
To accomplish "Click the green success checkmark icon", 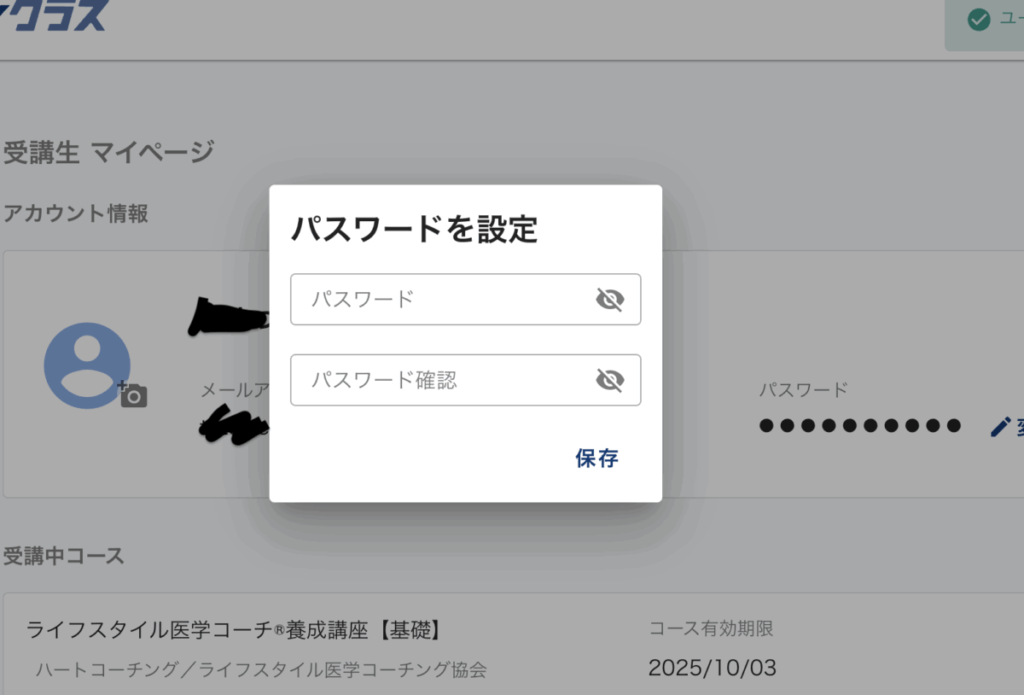I will [x=979, y=19].
